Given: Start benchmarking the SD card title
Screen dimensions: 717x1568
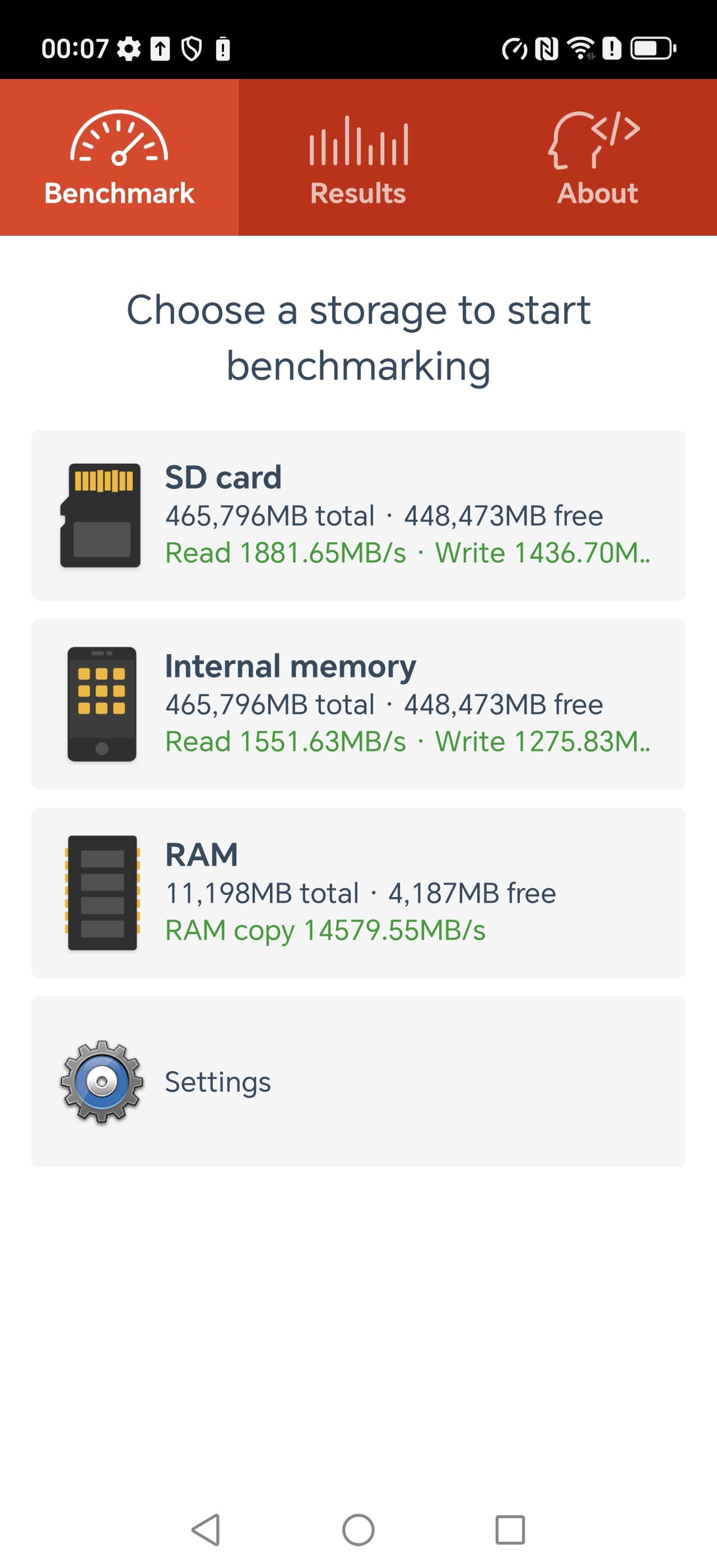Looking at the screenshot, I should (223, 477).
